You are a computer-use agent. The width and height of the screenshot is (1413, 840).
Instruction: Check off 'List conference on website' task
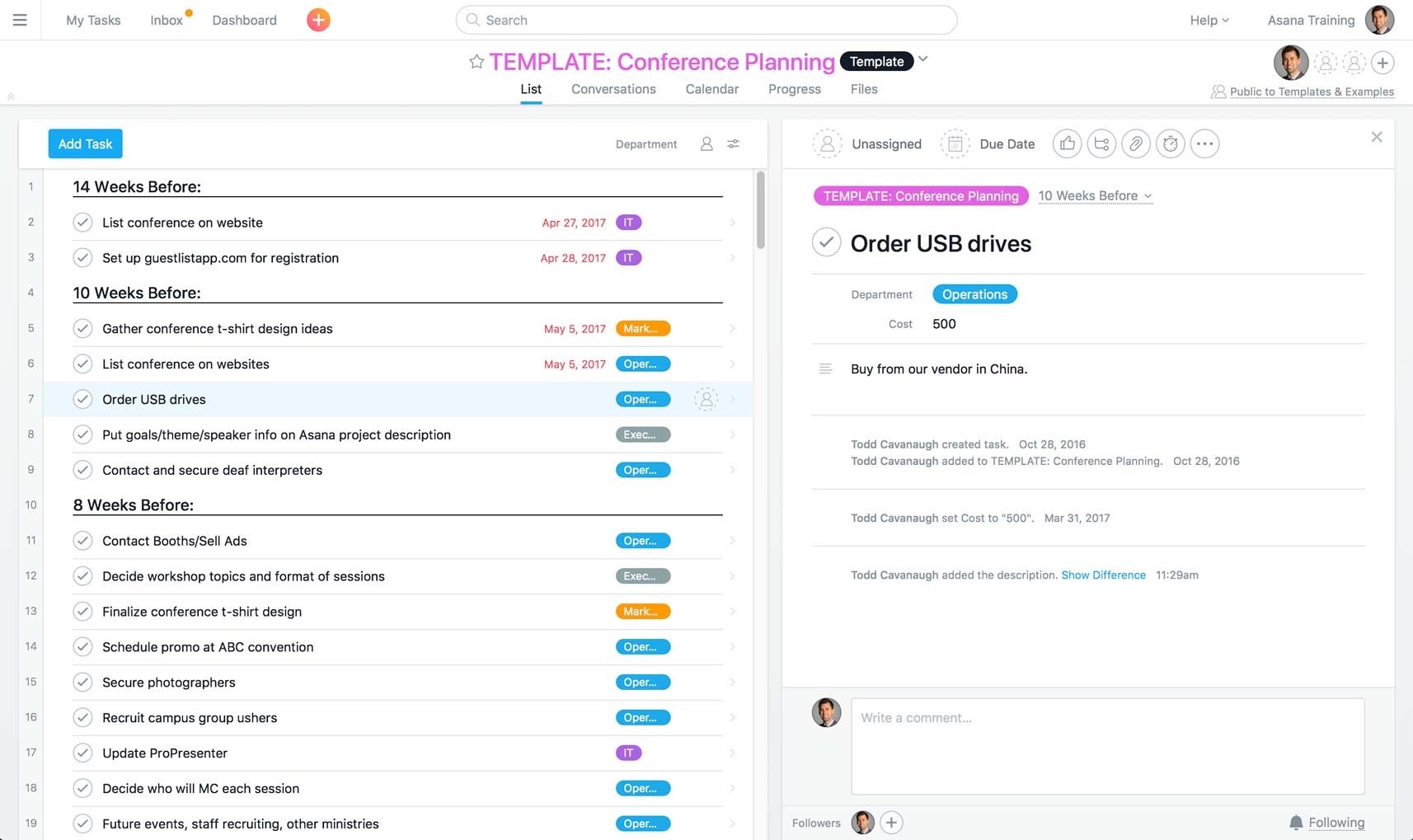click(82, 223)
